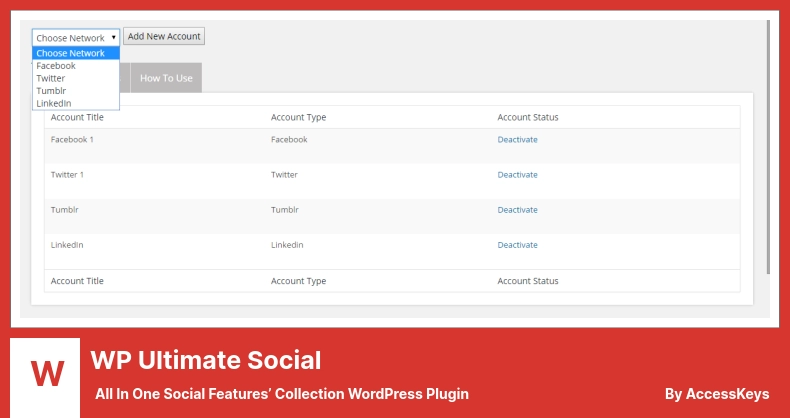Select Twitter from the network list
This screenshot has height=418, width=790.
76,79
